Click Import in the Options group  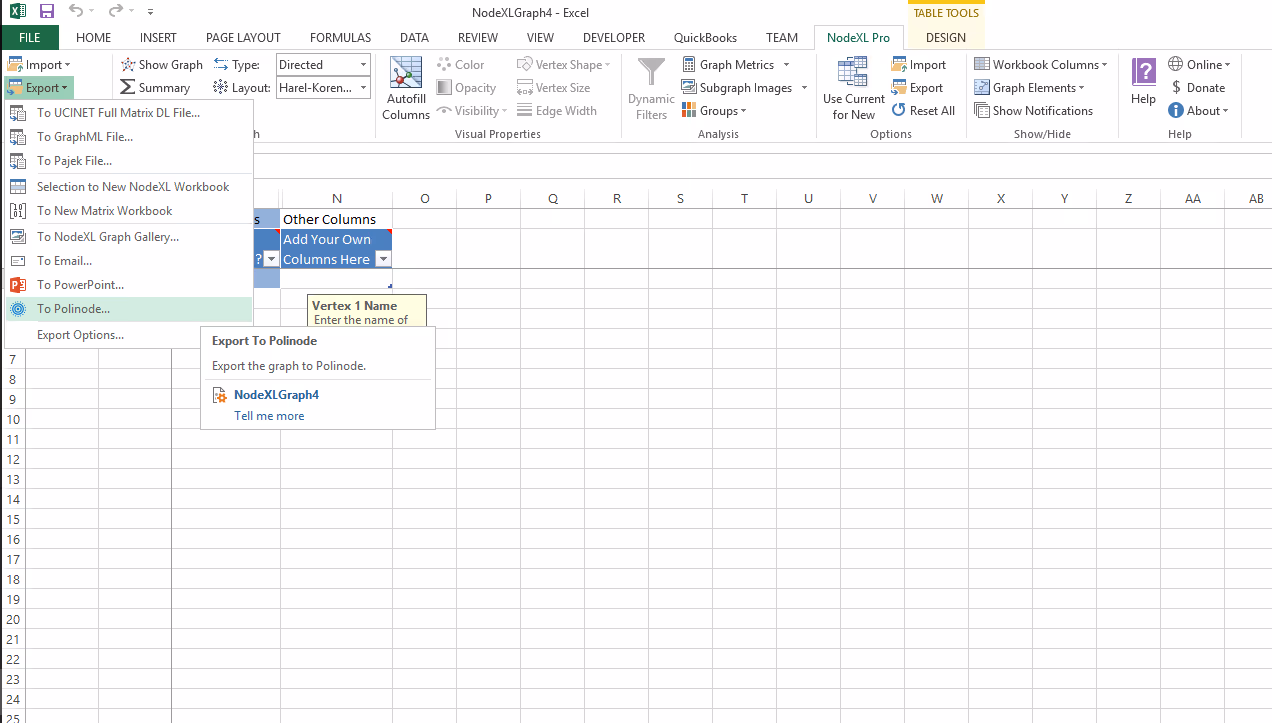[x=919, y=64]
